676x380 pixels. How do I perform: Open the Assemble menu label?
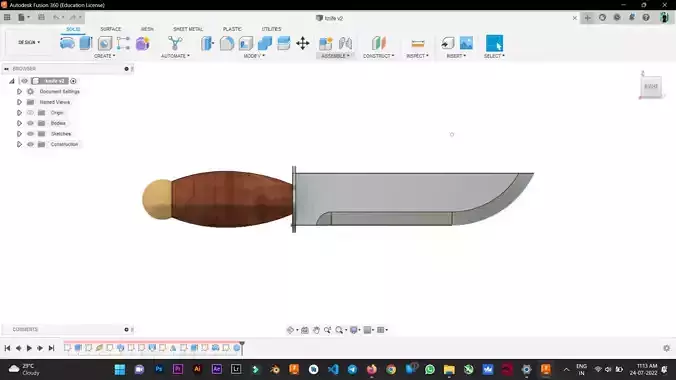coord(335,56)
